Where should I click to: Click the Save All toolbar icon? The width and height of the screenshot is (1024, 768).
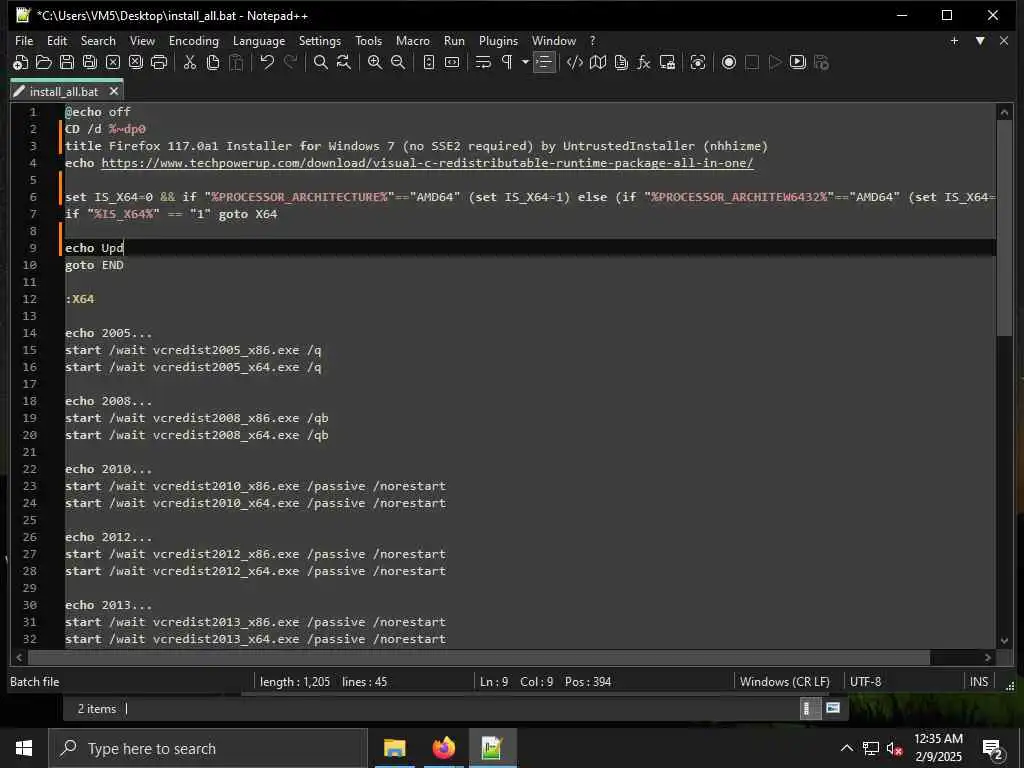tap(89, 63)
